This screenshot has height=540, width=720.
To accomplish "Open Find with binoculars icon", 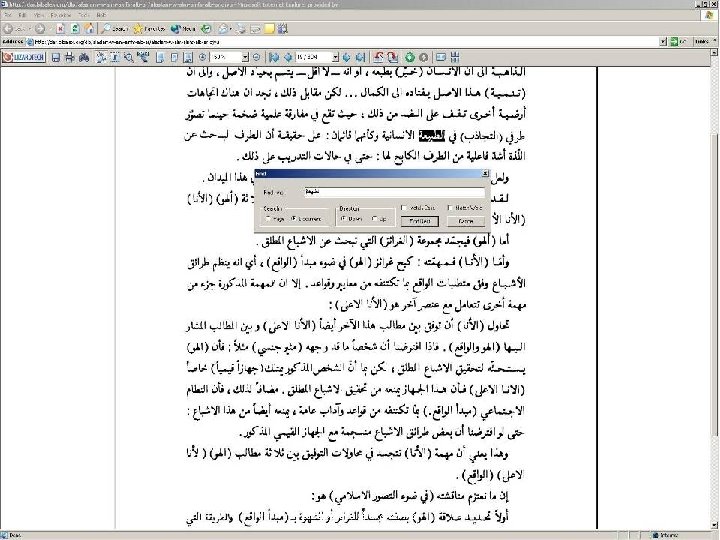I will point(84,57).
